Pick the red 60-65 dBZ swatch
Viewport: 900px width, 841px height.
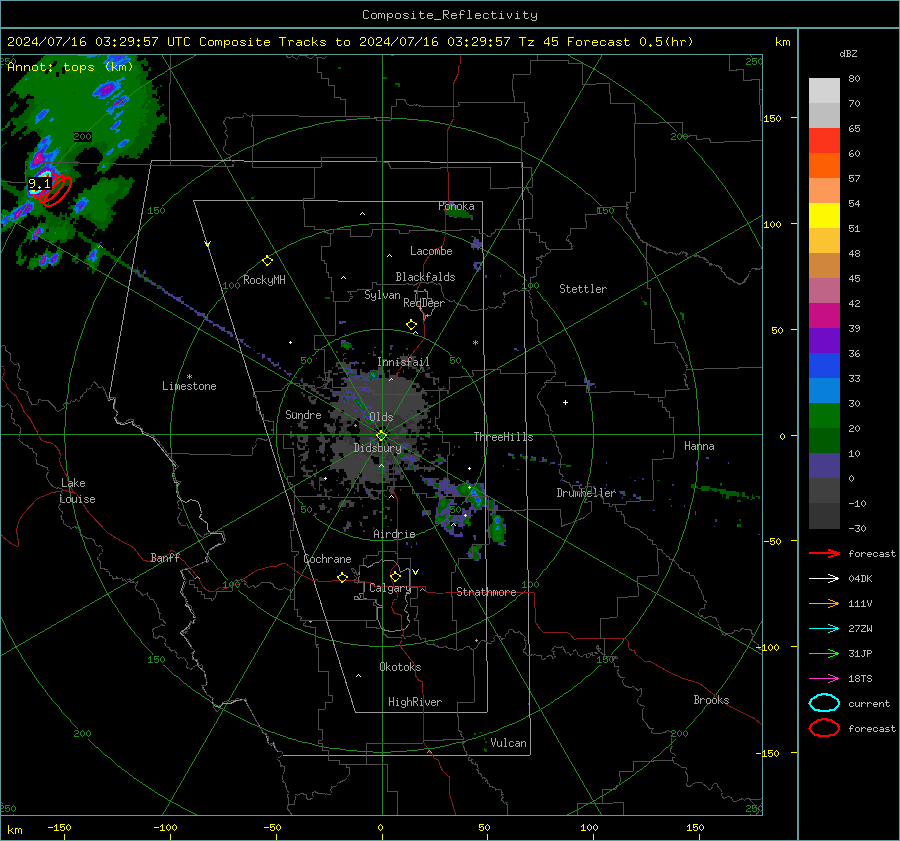[x=824, y=141]
